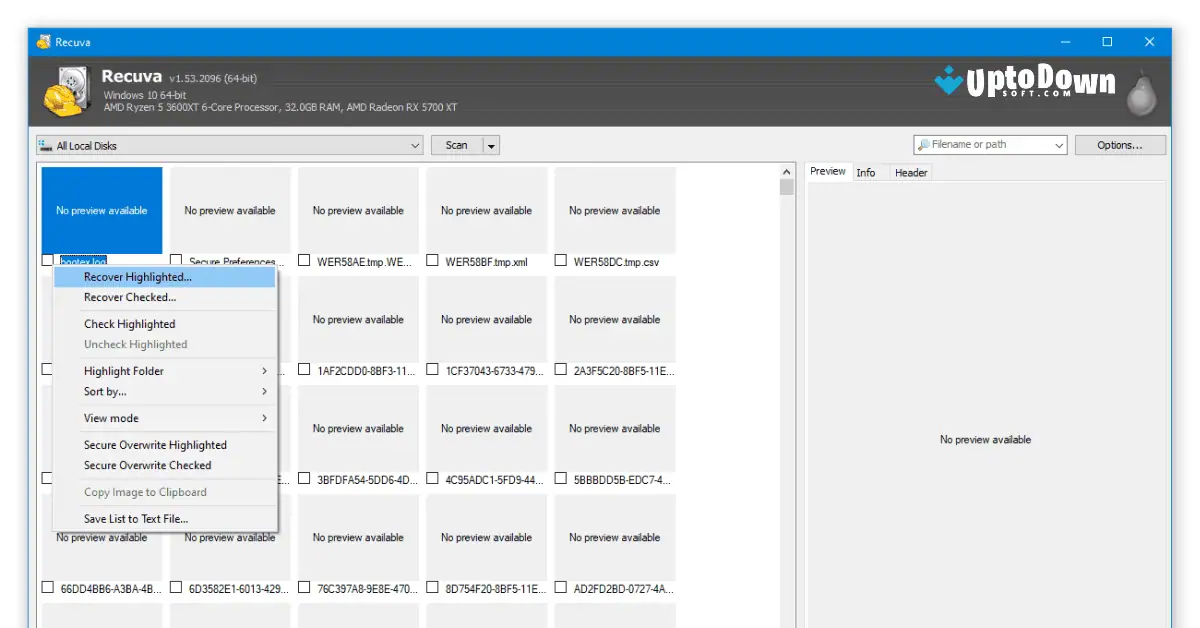Switch to the Info tab

[x=866, y=172]
